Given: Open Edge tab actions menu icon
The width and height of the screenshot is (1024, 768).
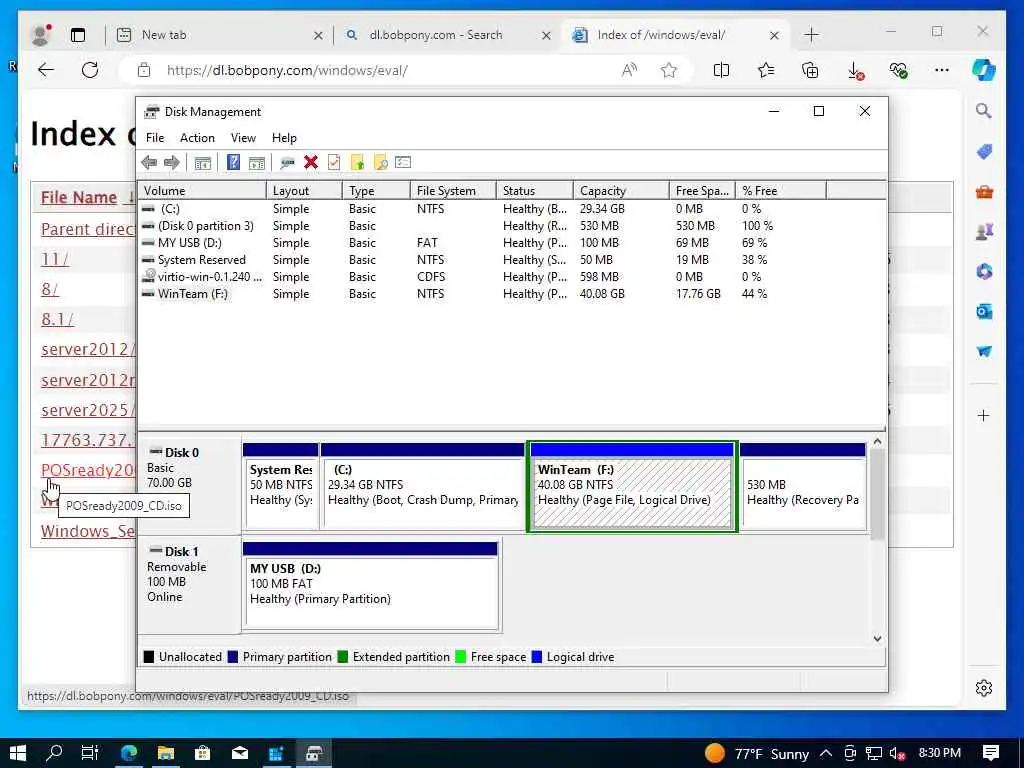Looking at the screenshot, I should pyautogui.click(x=78, y=35).
